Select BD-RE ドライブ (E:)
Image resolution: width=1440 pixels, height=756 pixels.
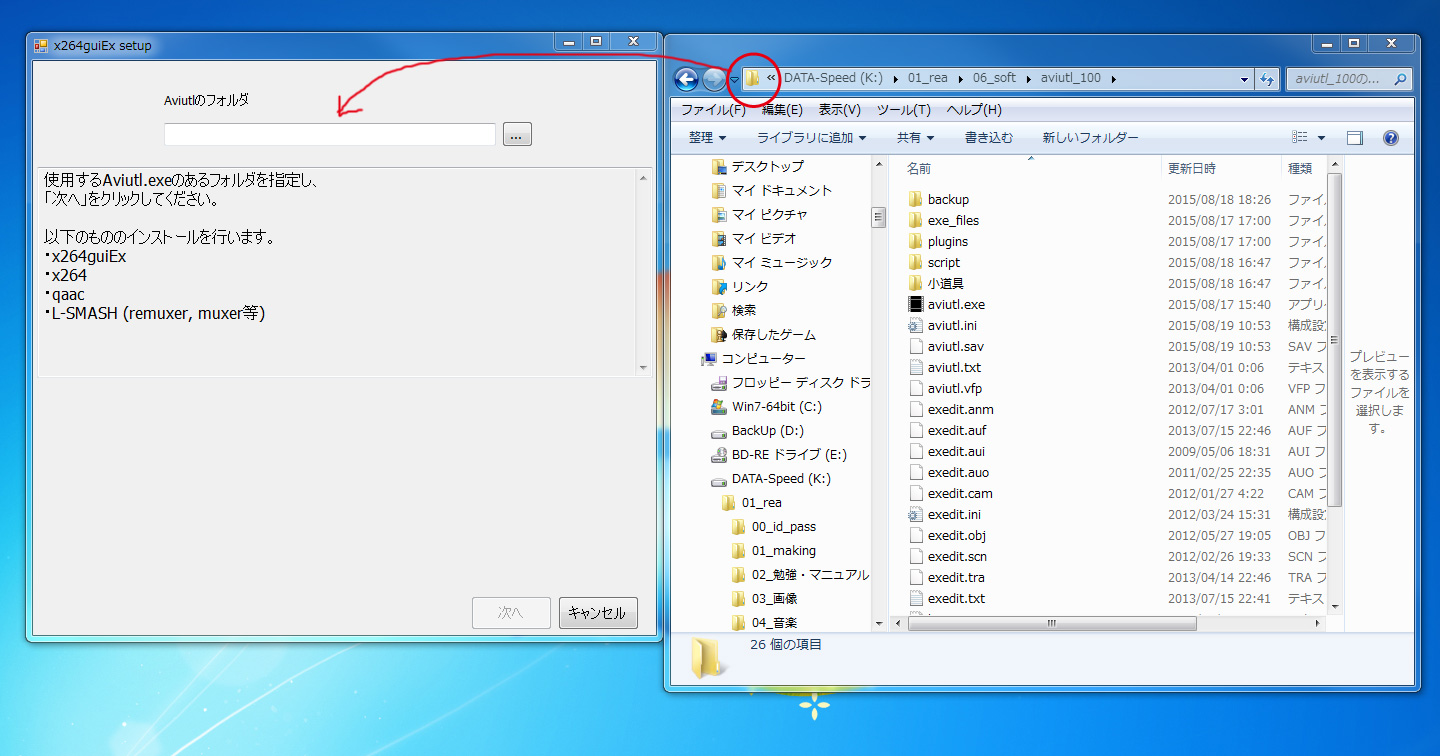(x=789, y=454)
